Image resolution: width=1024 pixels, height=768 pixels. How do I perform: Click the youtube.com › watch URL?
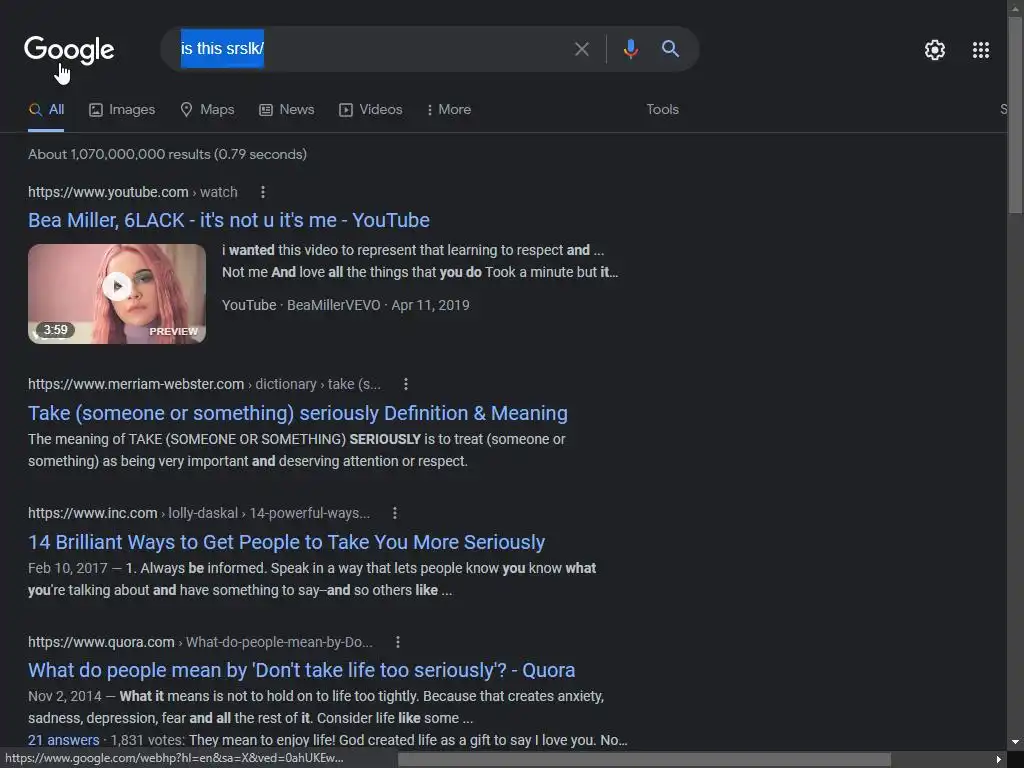[x=133, y=192]
